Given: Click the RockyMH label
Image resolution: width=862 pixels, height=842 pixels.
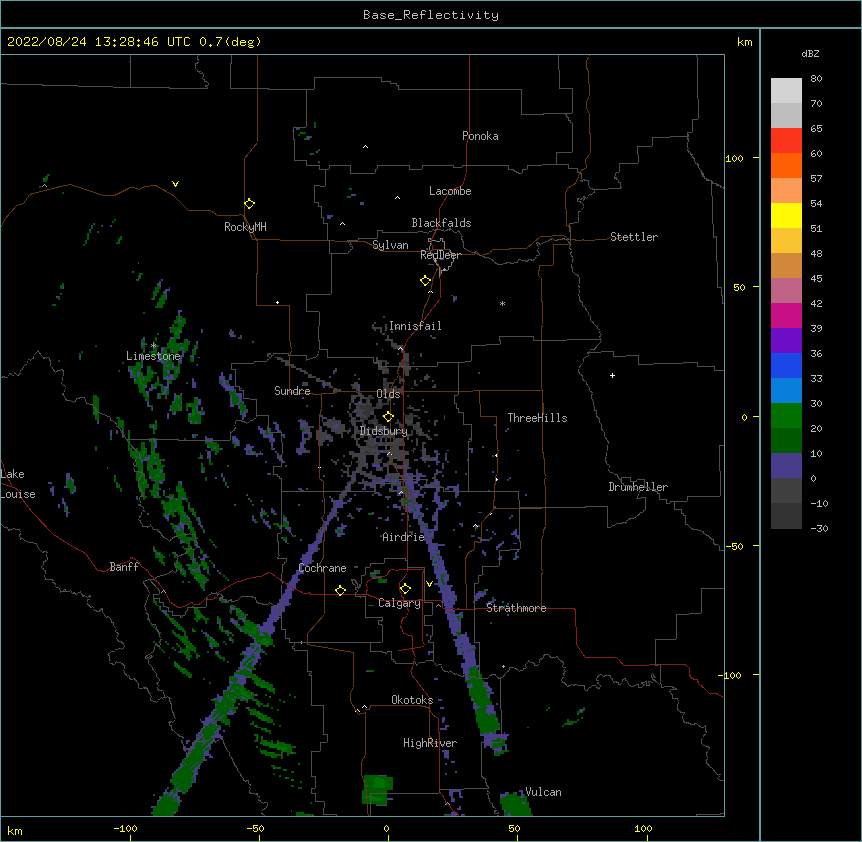Looking at the screenshot, I should point(245,227).
